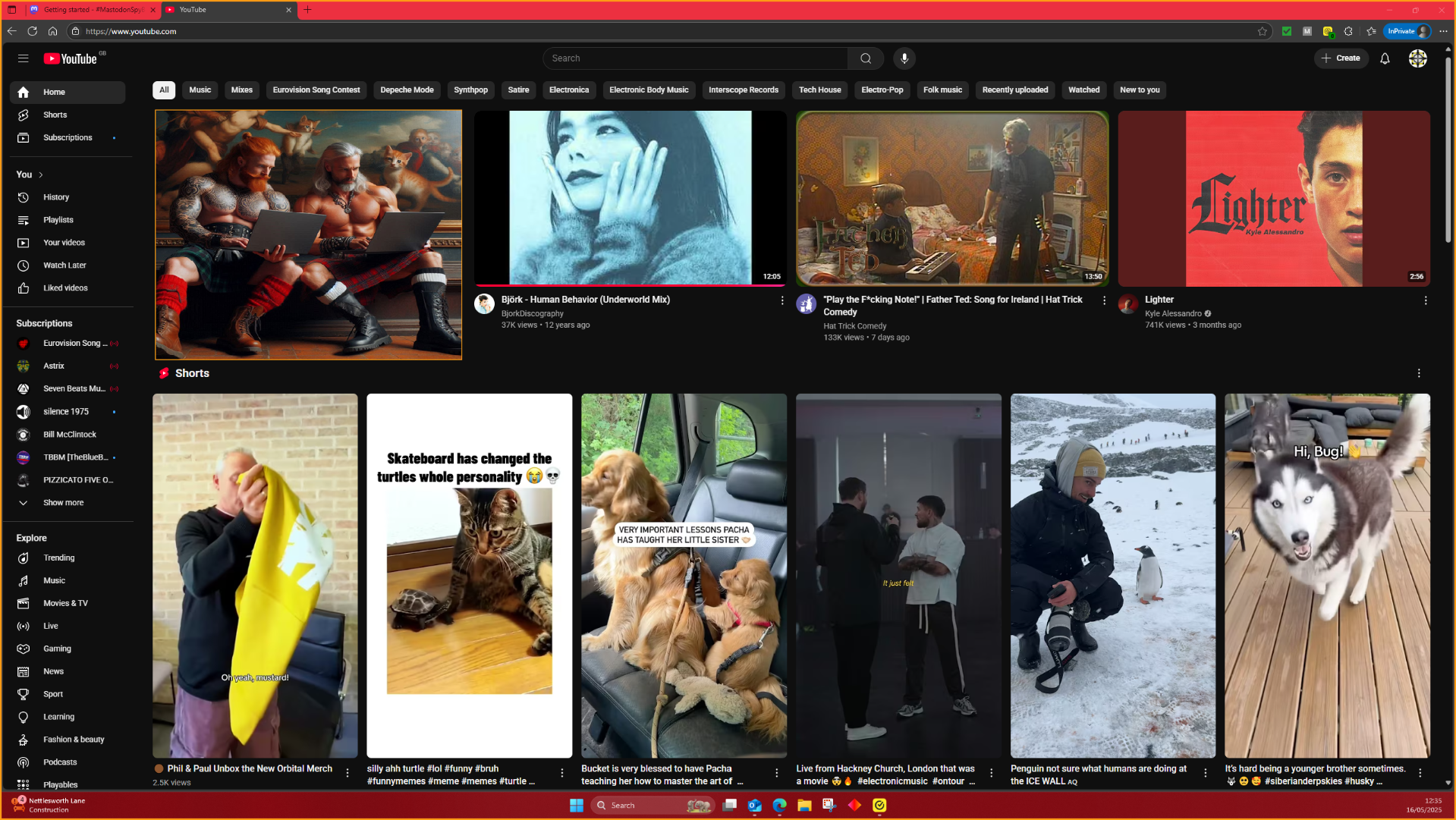Open the Shorts shelf options menu

1418,373
